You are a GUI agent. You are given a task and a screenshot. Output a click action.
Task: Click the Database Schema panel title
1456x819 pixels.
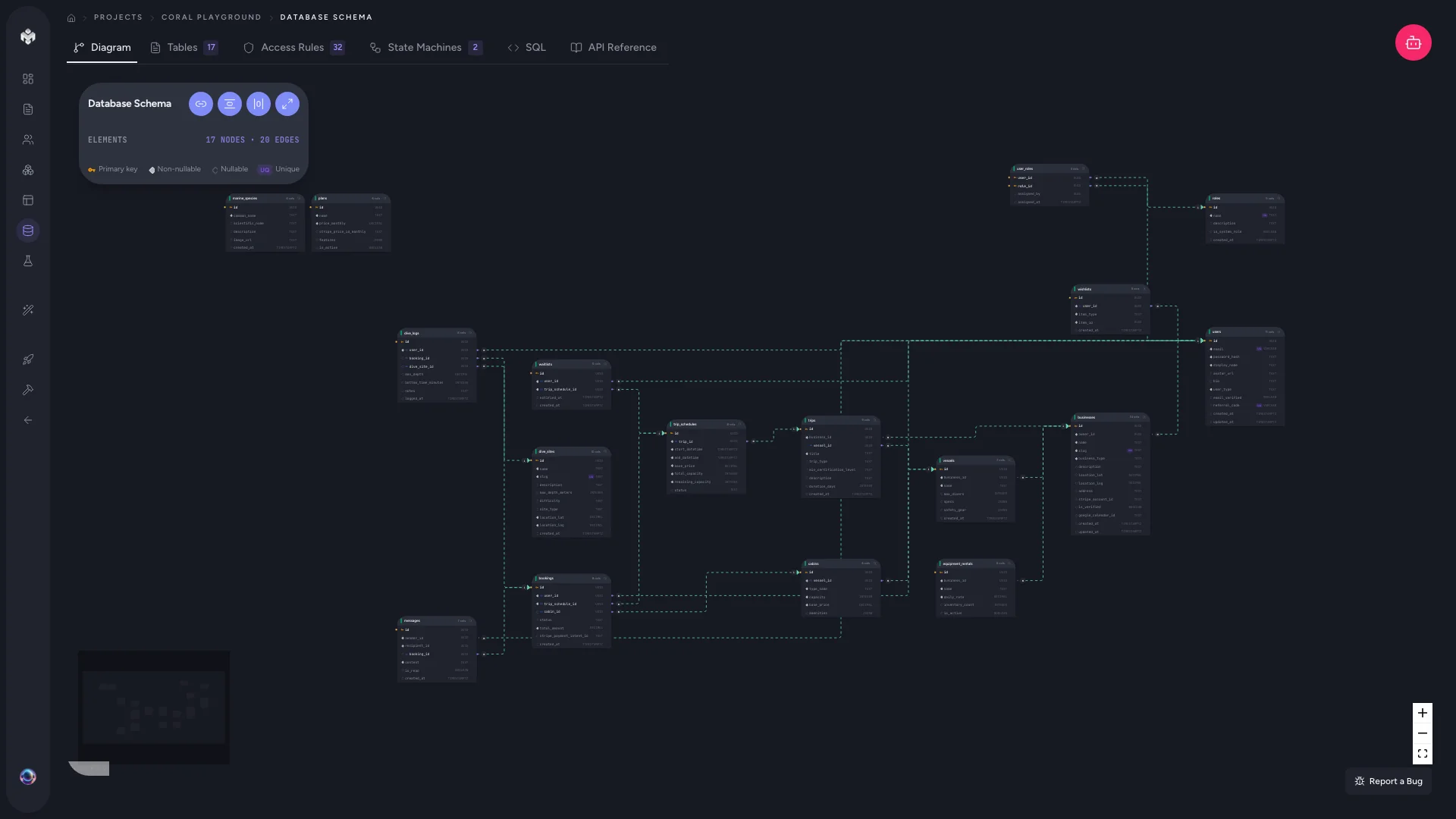pos(130,104)
